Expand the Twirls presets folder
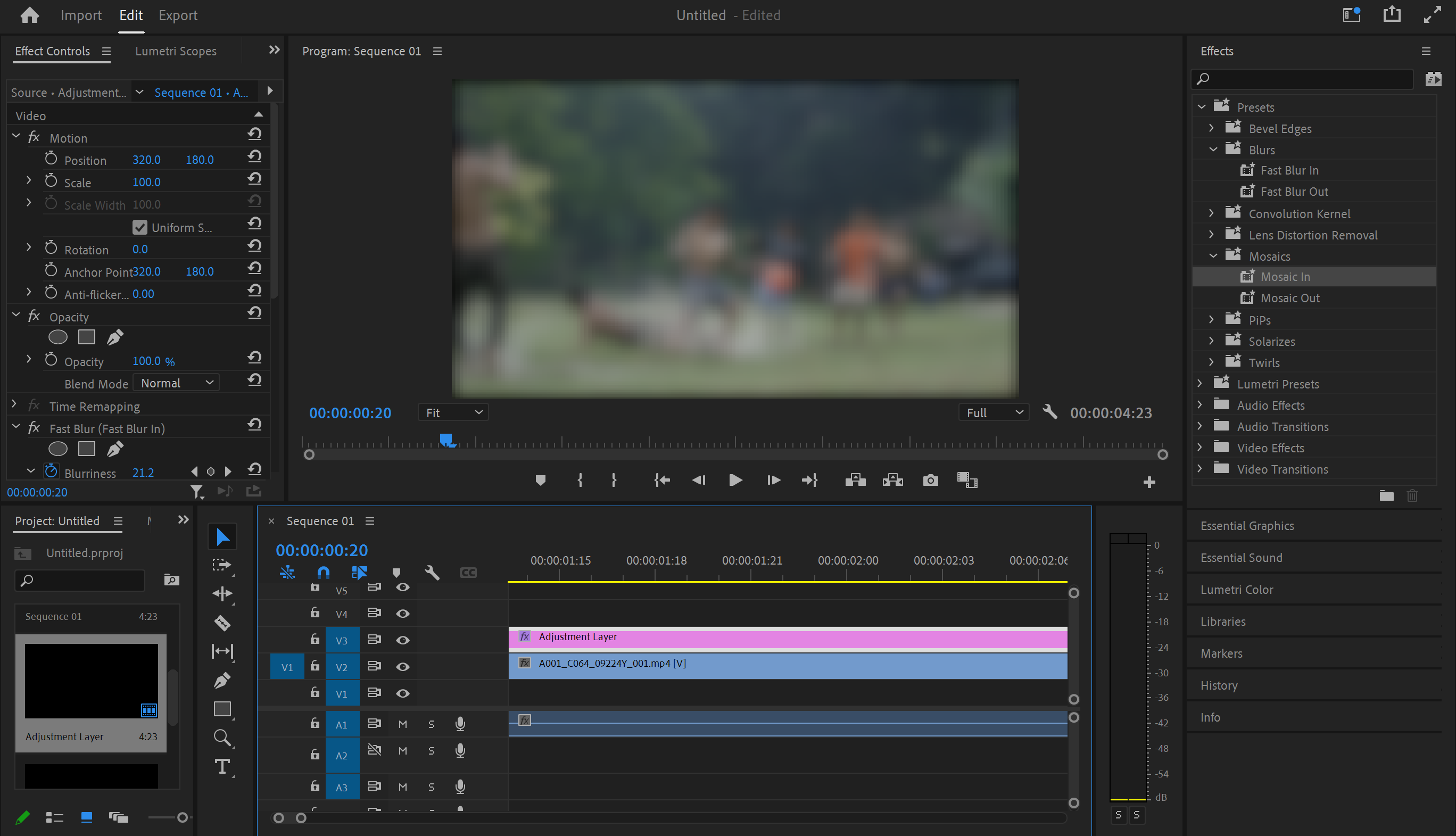 pos(1211,362)
